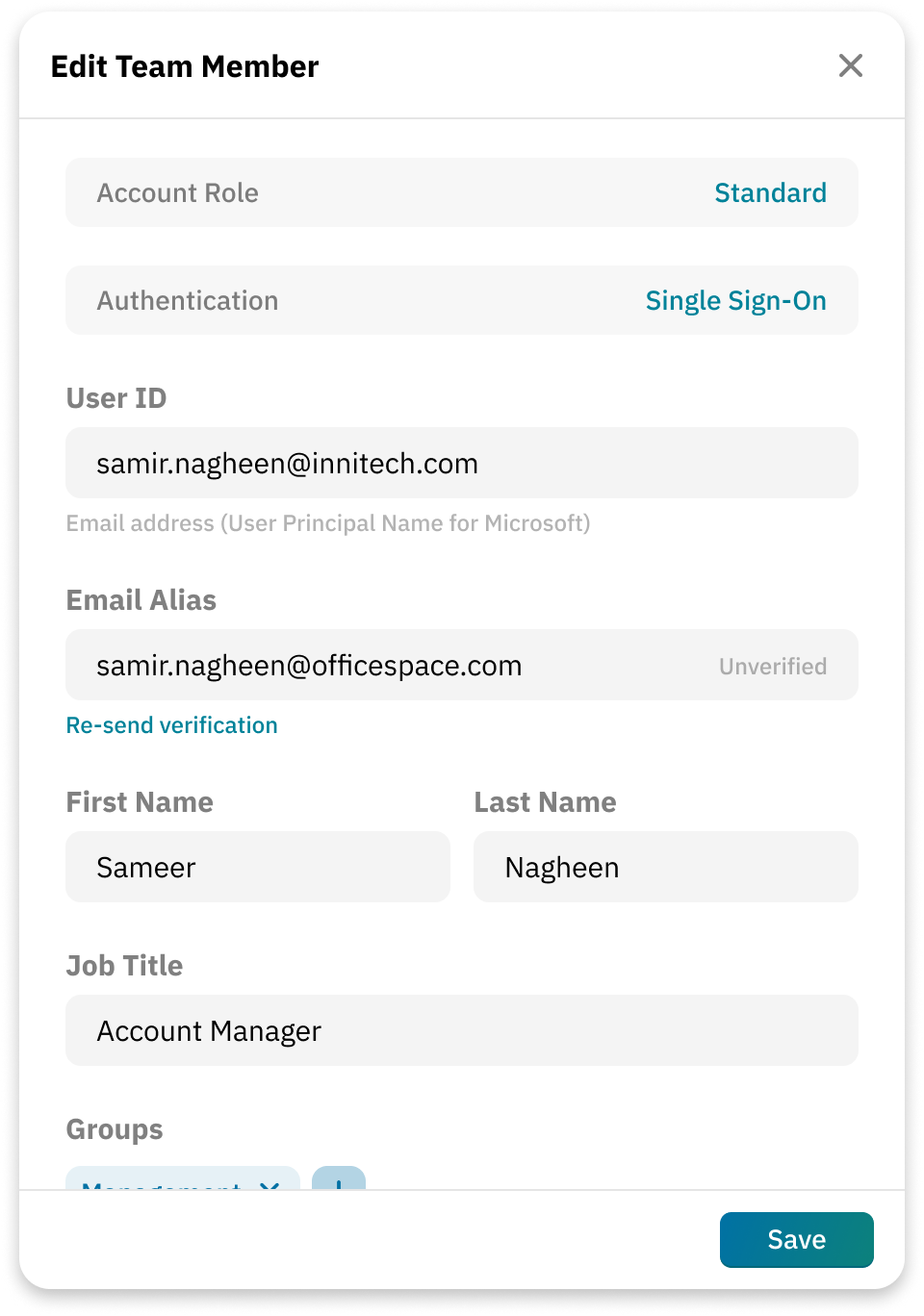Focus the First Name field showing Sameer

tap(257, 867)
